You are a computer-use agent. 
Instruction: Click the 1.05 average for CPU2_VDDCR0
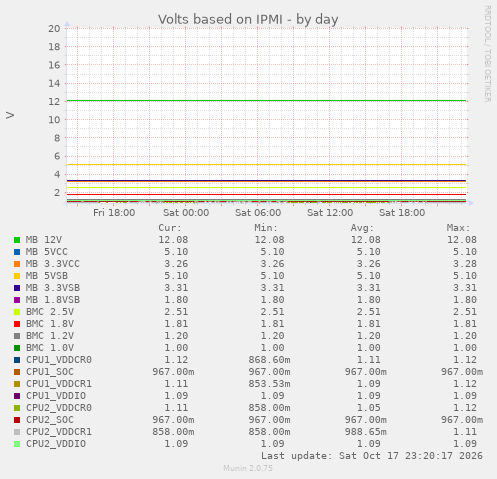tap(368, 408)
